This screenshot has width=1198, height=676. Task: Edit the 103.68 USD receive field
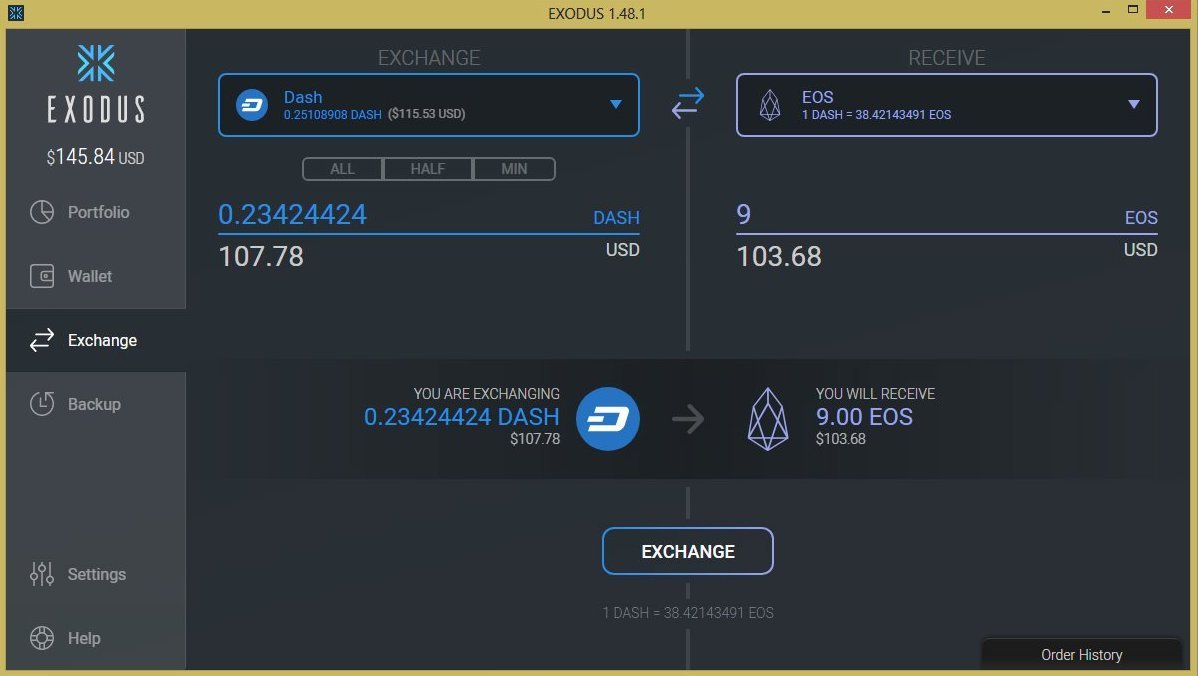tap(947, 256)
